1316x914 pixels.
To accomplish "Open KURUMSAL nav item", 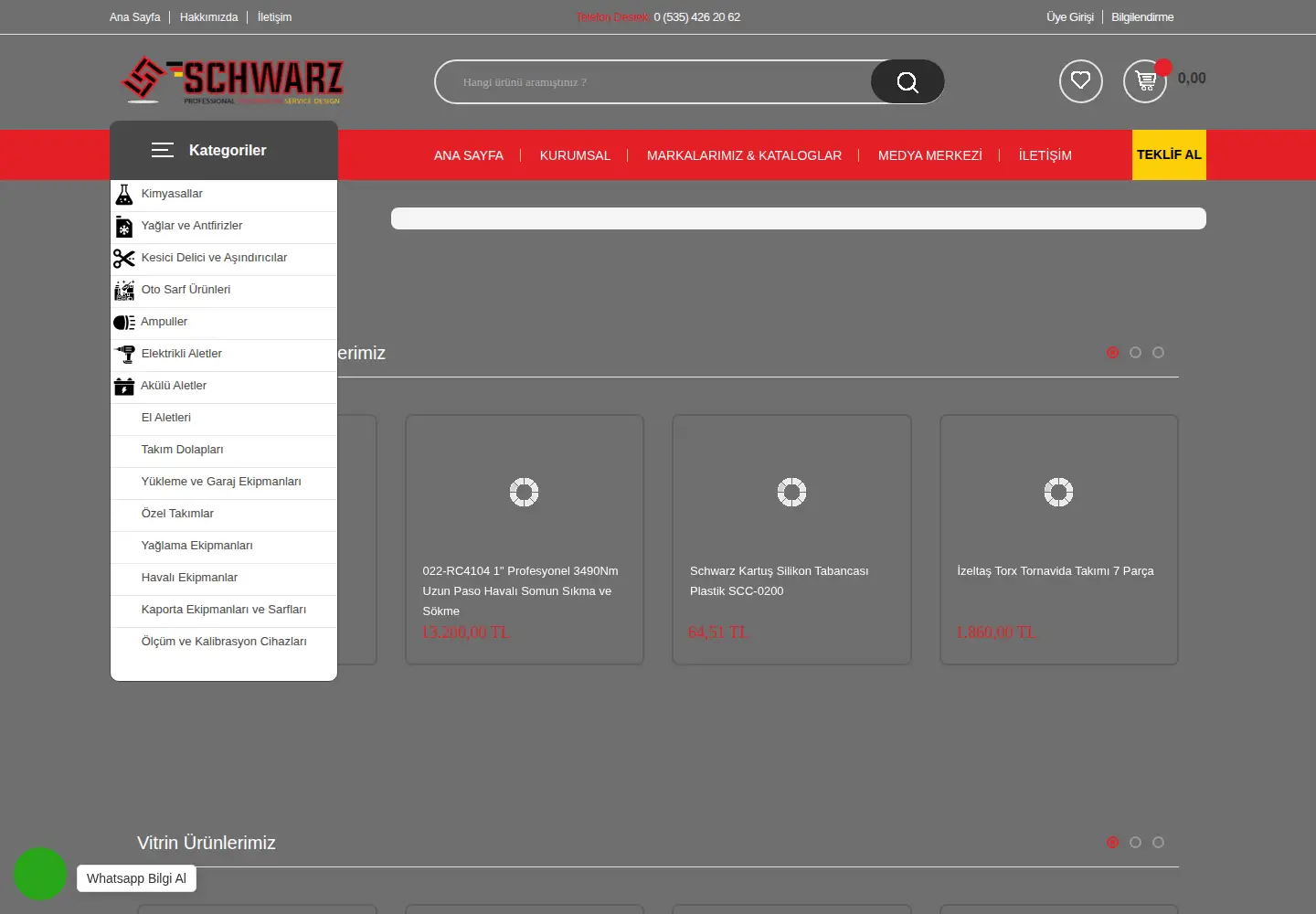I will (575, 155).
